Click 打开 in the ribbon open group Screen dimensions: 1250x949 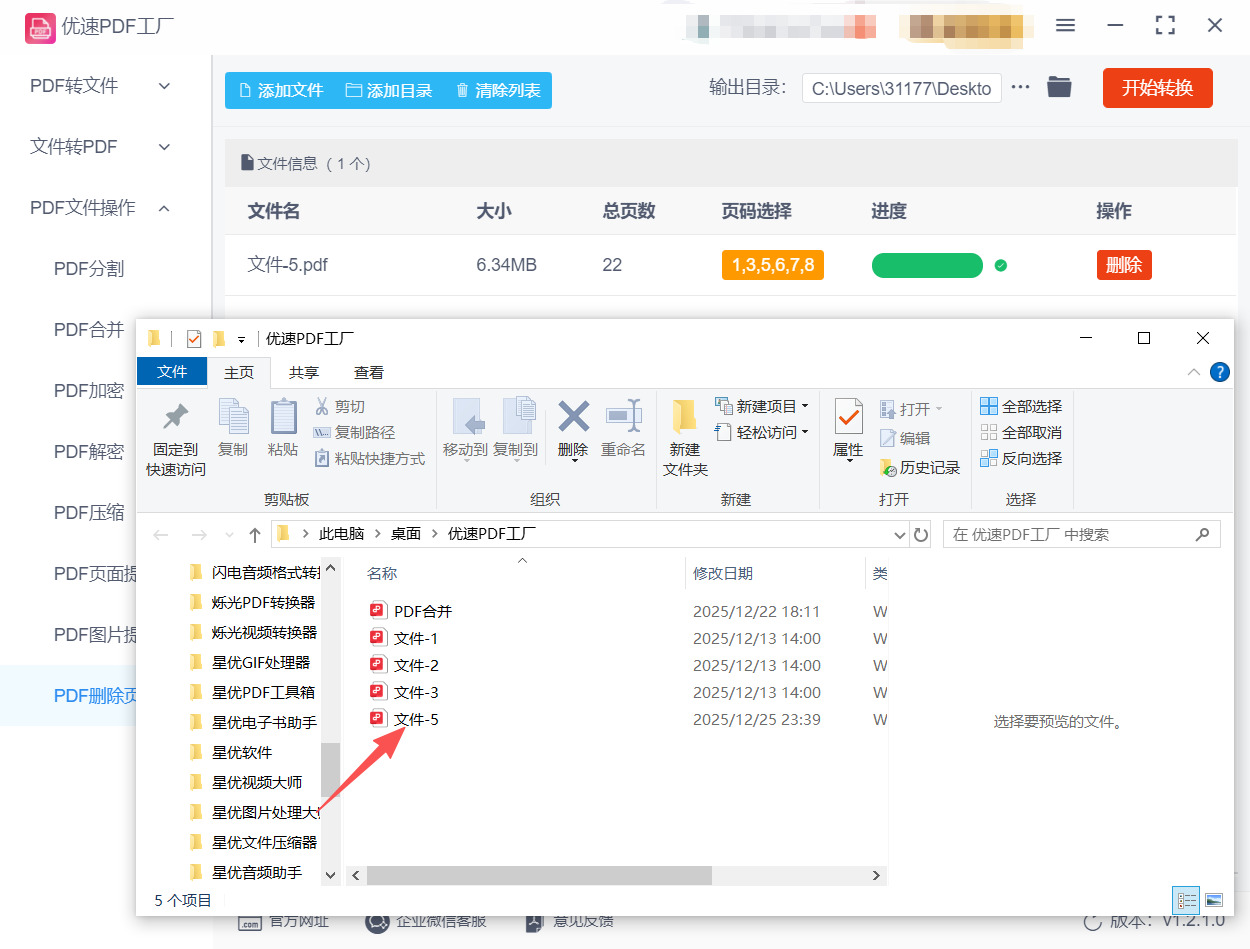click(911, 409)
